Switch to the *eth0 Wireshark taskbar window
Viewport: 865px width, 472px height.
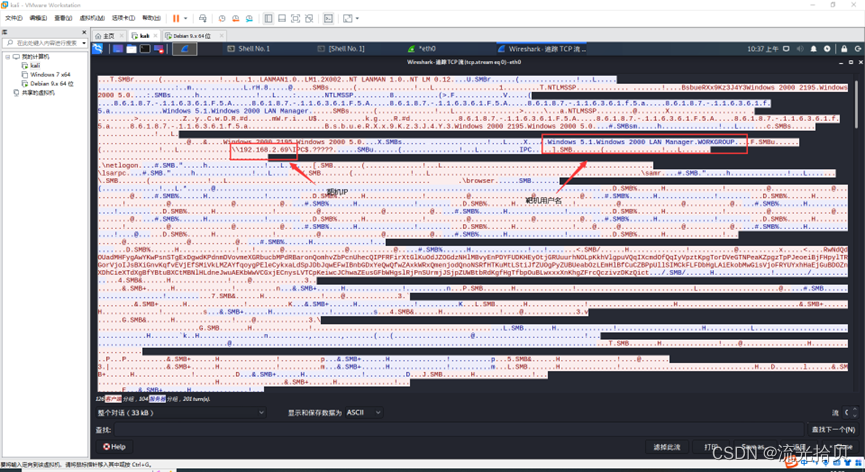423,49
